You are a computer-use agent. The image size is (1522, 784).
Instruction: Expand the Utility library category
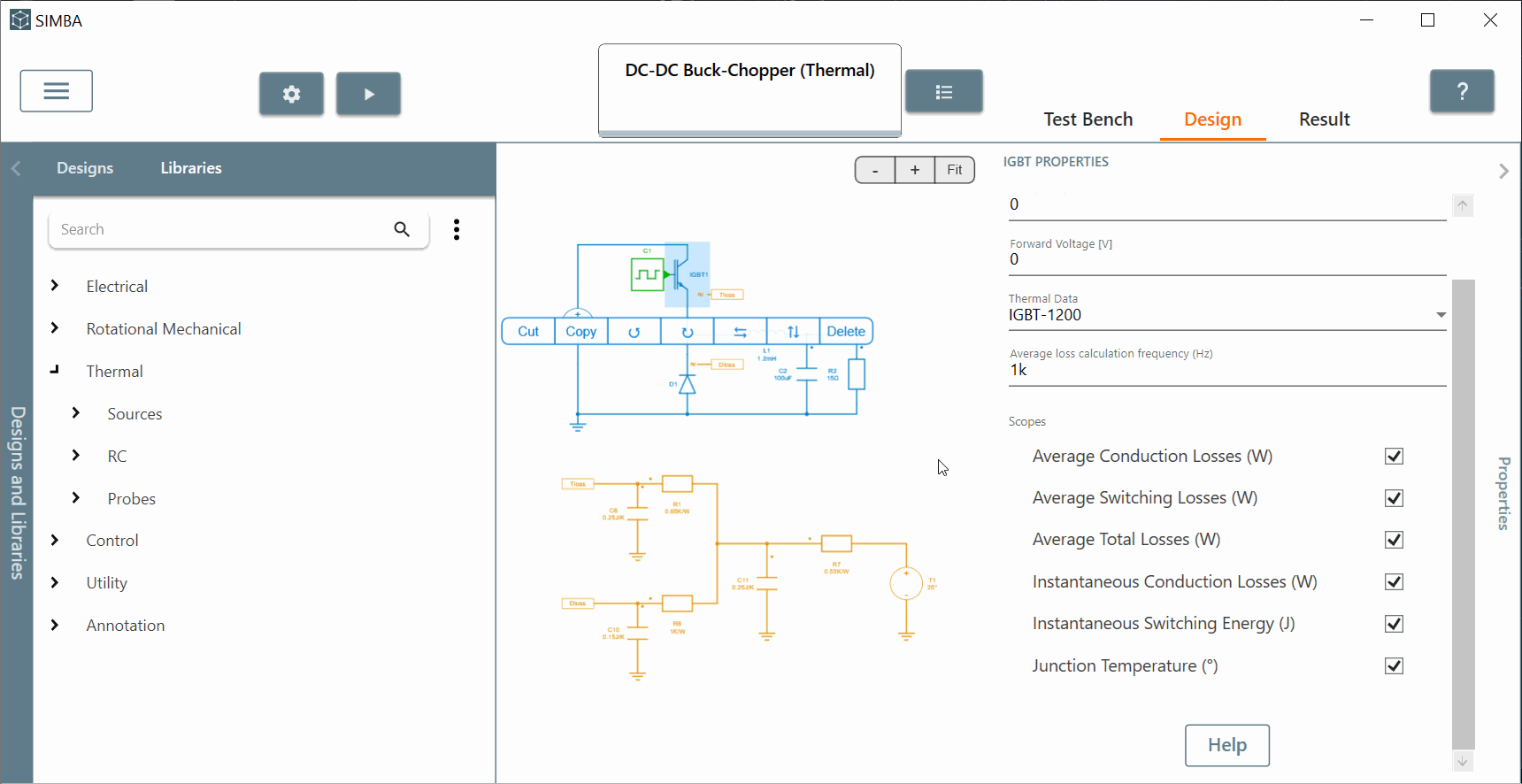click(55, 582)
